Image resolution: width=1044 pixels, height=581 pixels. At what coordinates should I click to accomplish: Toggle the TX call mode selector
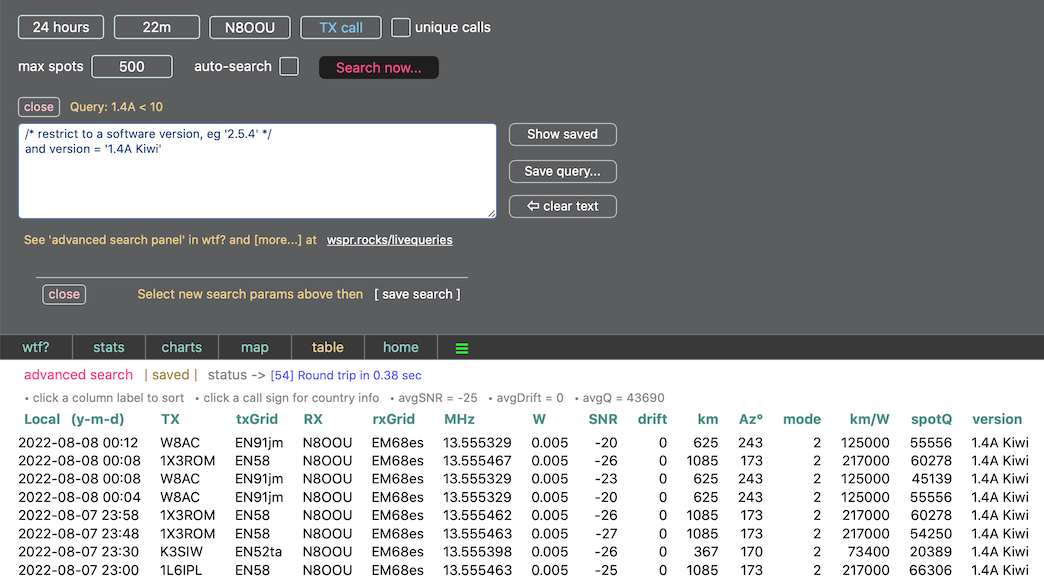click(x=341, y=27)
